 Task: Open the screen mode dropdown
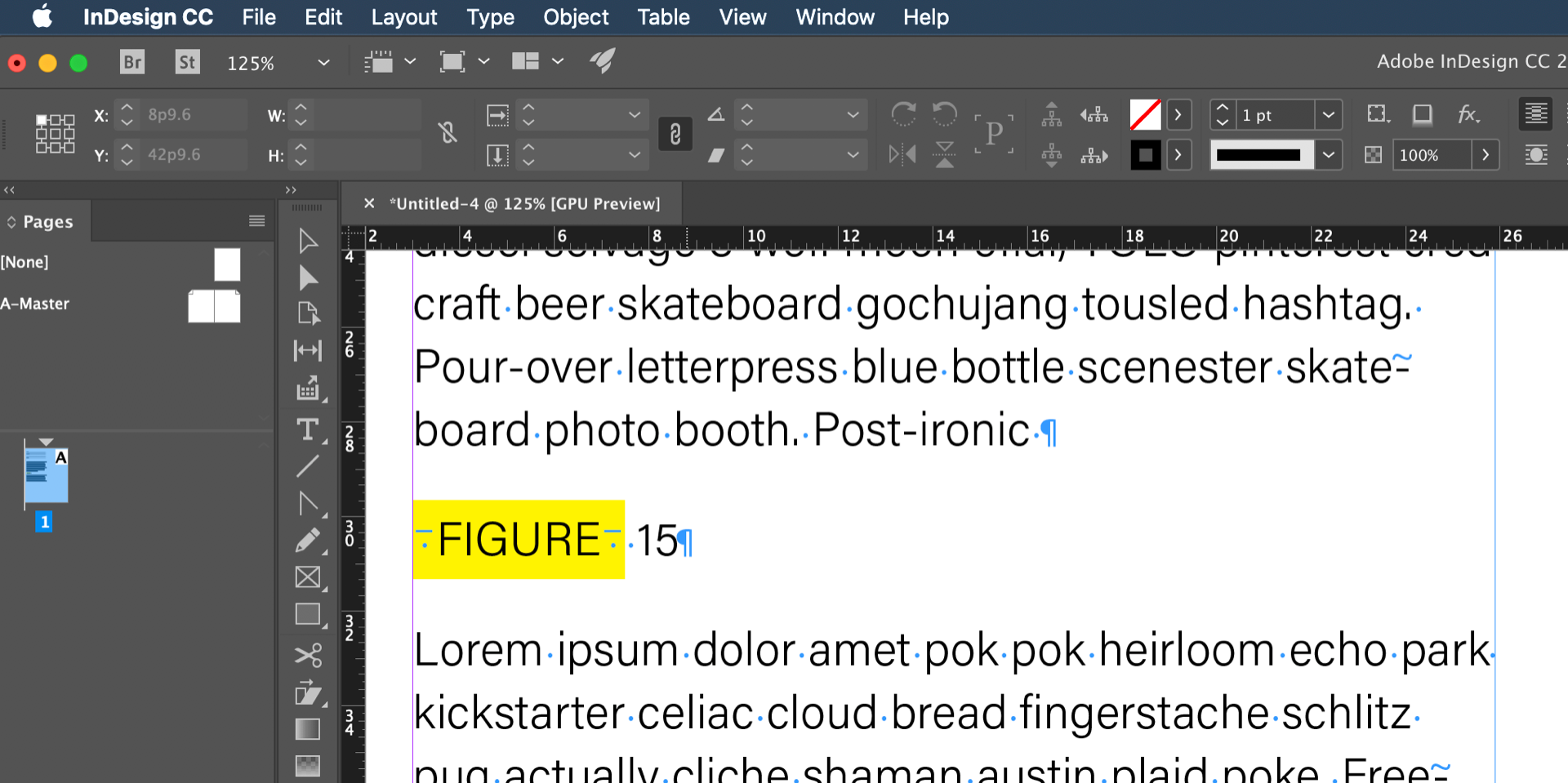click(483, 61)
